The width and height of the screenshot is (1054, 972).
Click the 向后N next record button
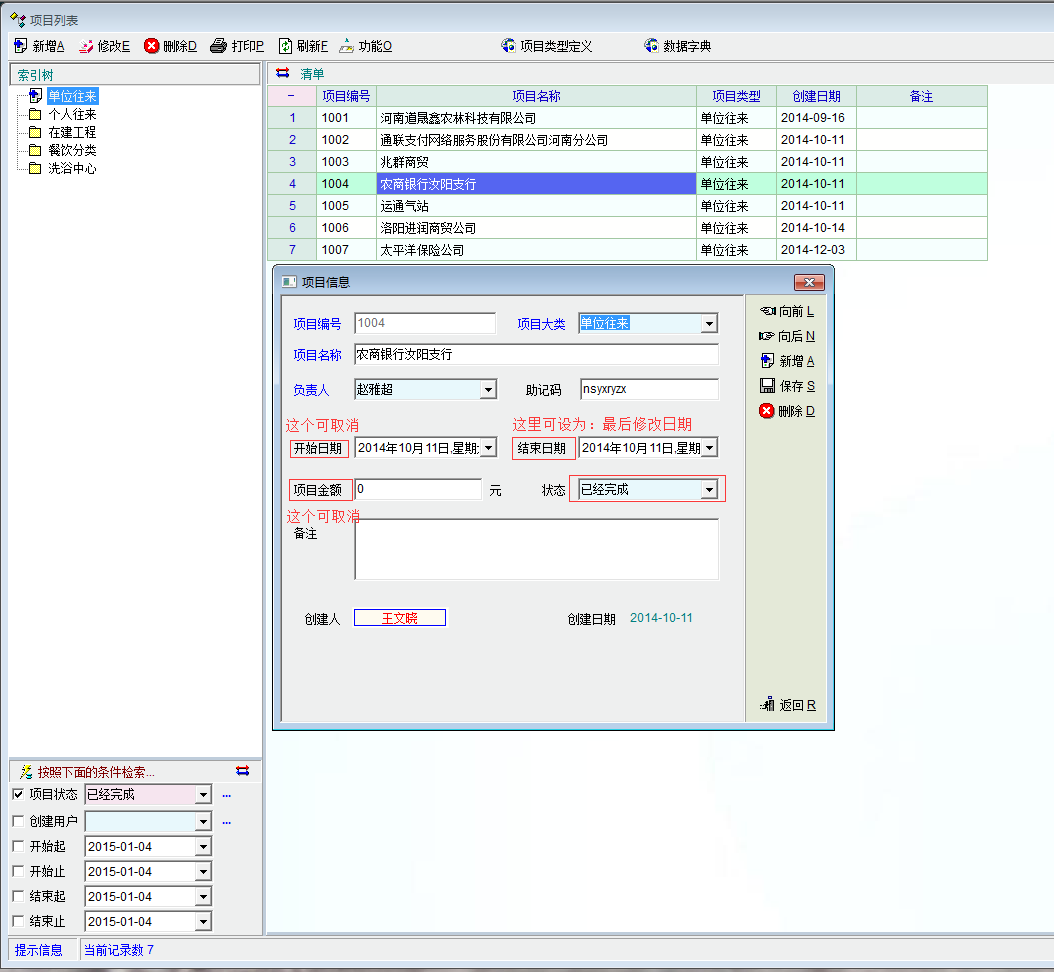click(x=787, y=337)
